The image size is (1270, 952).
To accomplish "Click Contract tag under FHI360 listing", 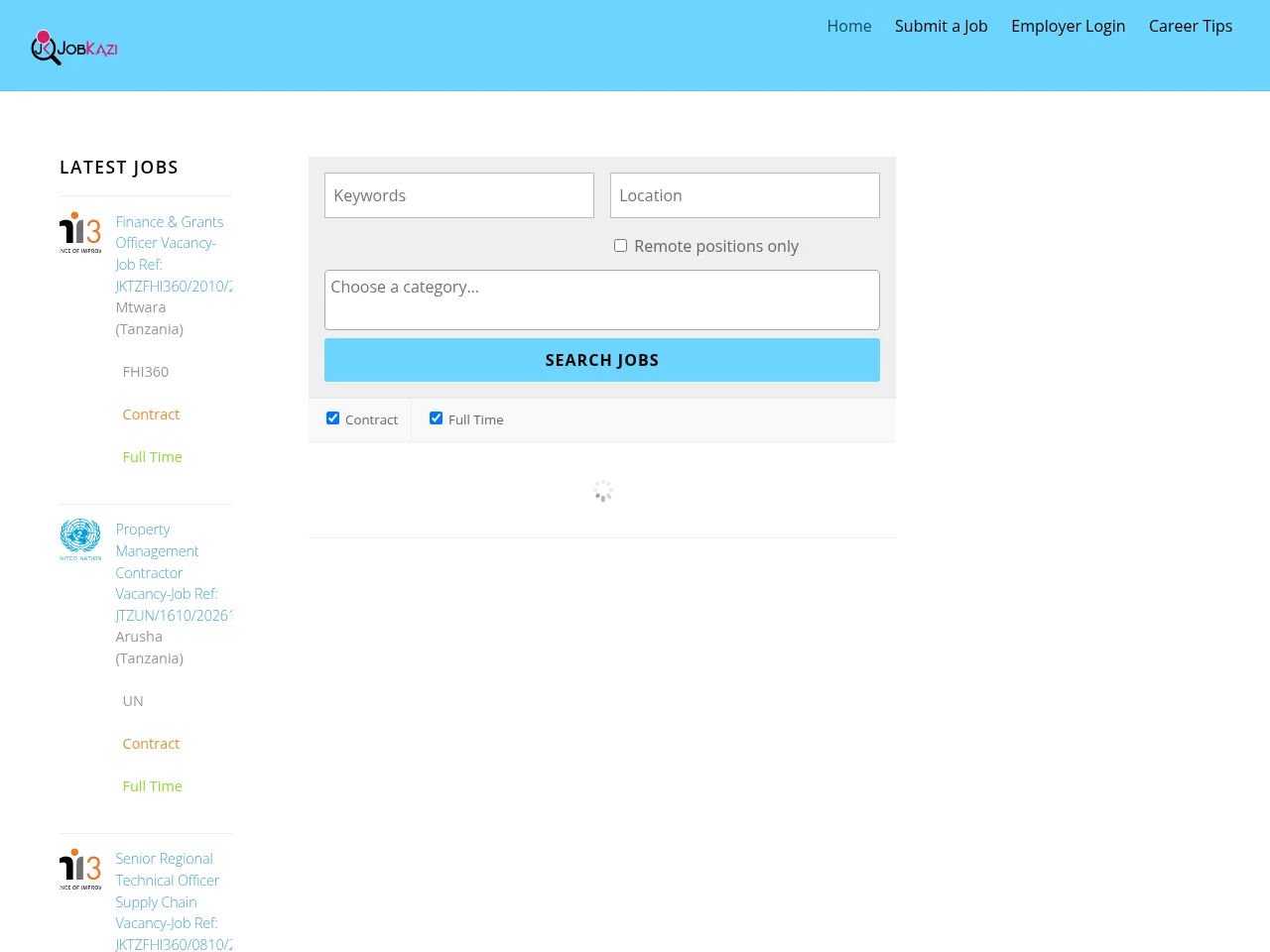I will (x=151, y=415).
